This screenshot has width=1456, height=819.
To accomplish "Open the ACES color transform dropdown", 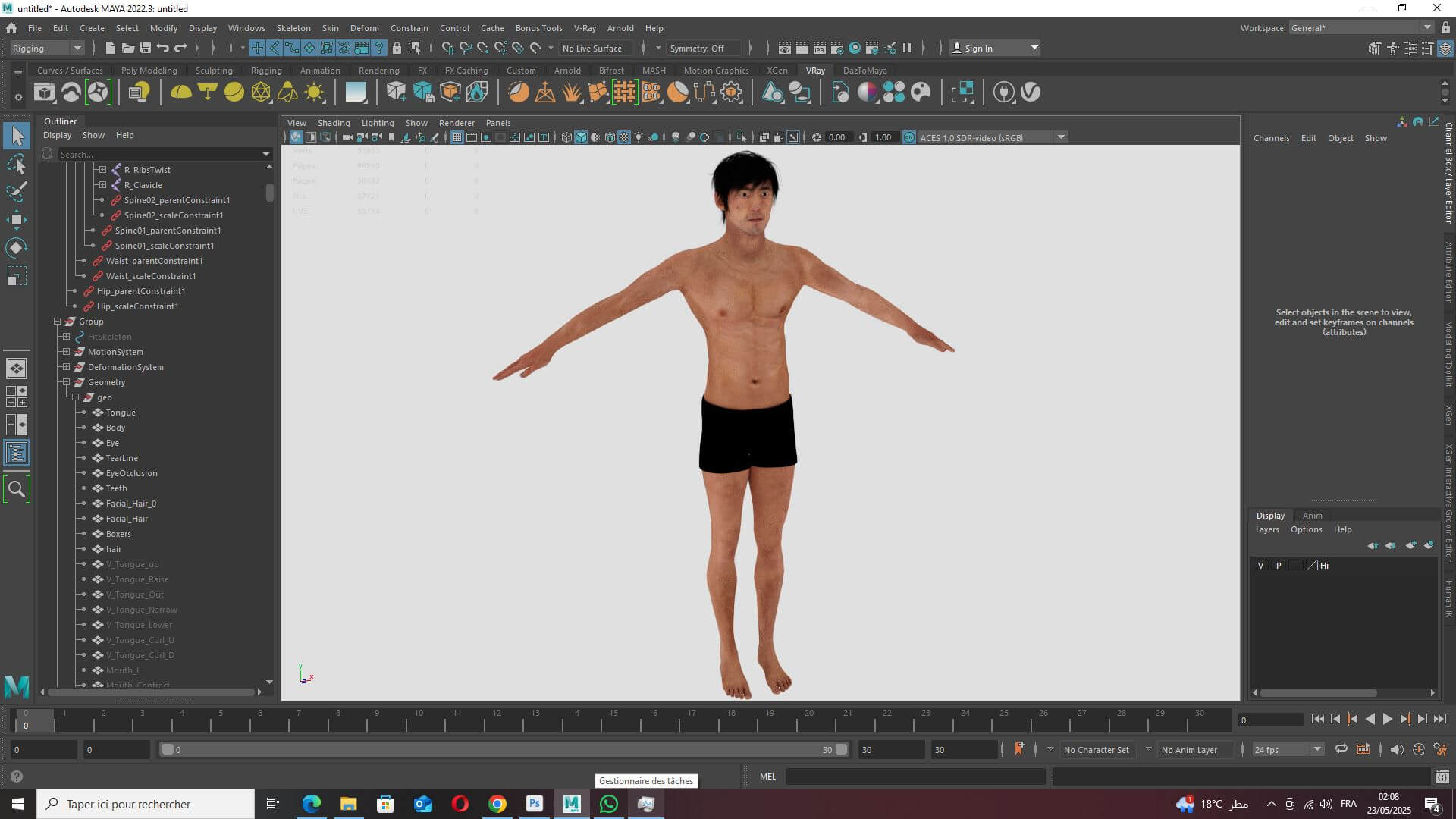I will pyautogui.click(x=993, y=137).
